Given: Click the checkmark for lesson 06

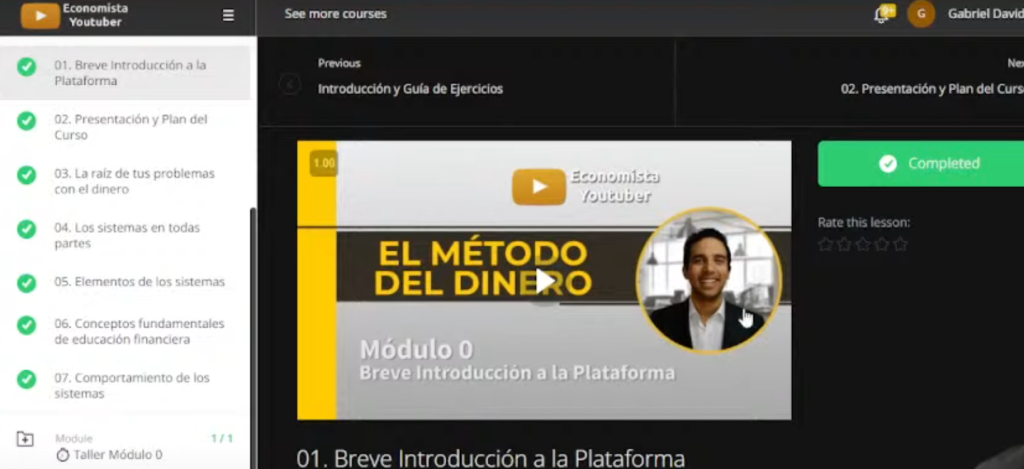Looking at the screenshot, I should click(26, 325).
